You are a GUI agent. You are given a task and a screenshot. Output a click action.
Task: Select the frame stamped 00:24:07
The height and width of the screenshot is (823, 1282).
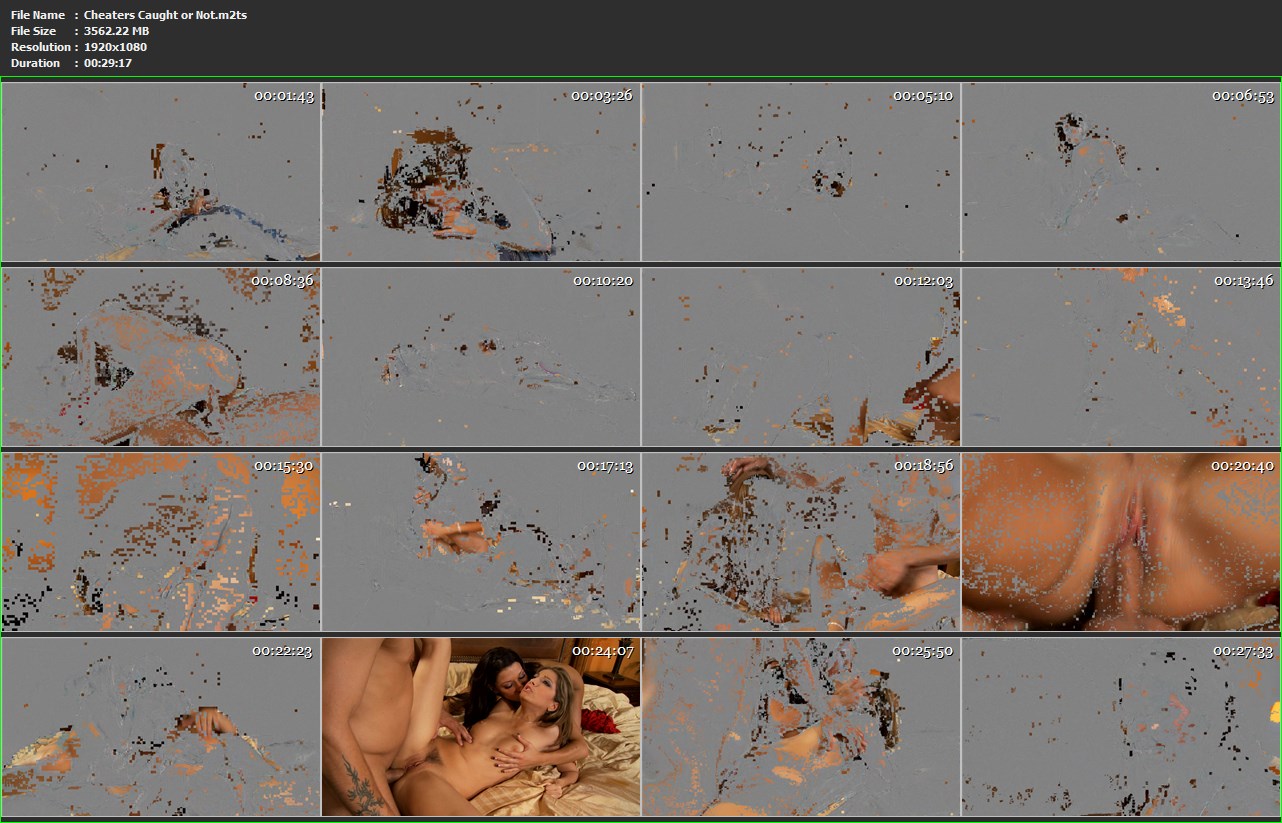481,727
